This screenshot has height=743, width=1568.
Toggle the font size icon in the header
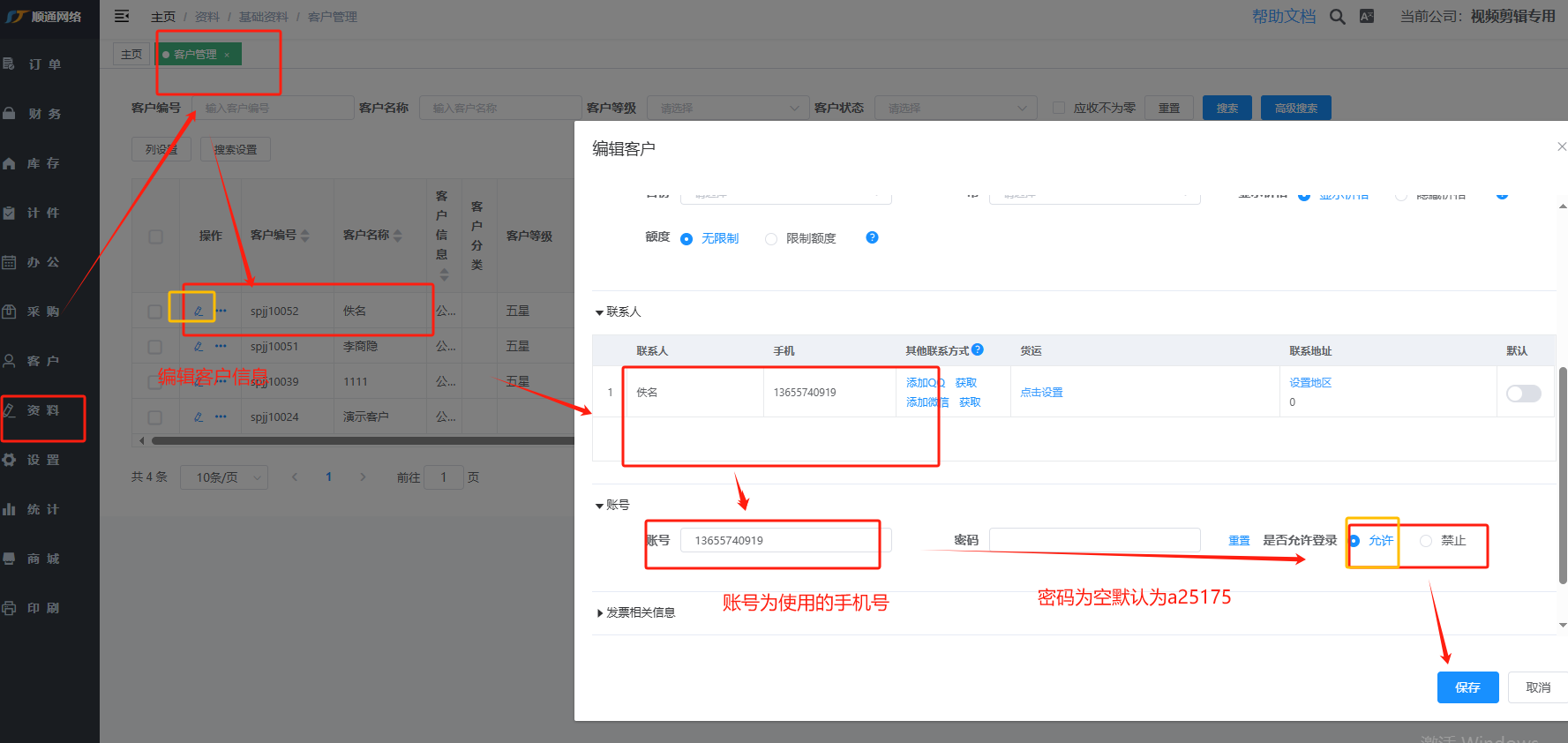1367,16
